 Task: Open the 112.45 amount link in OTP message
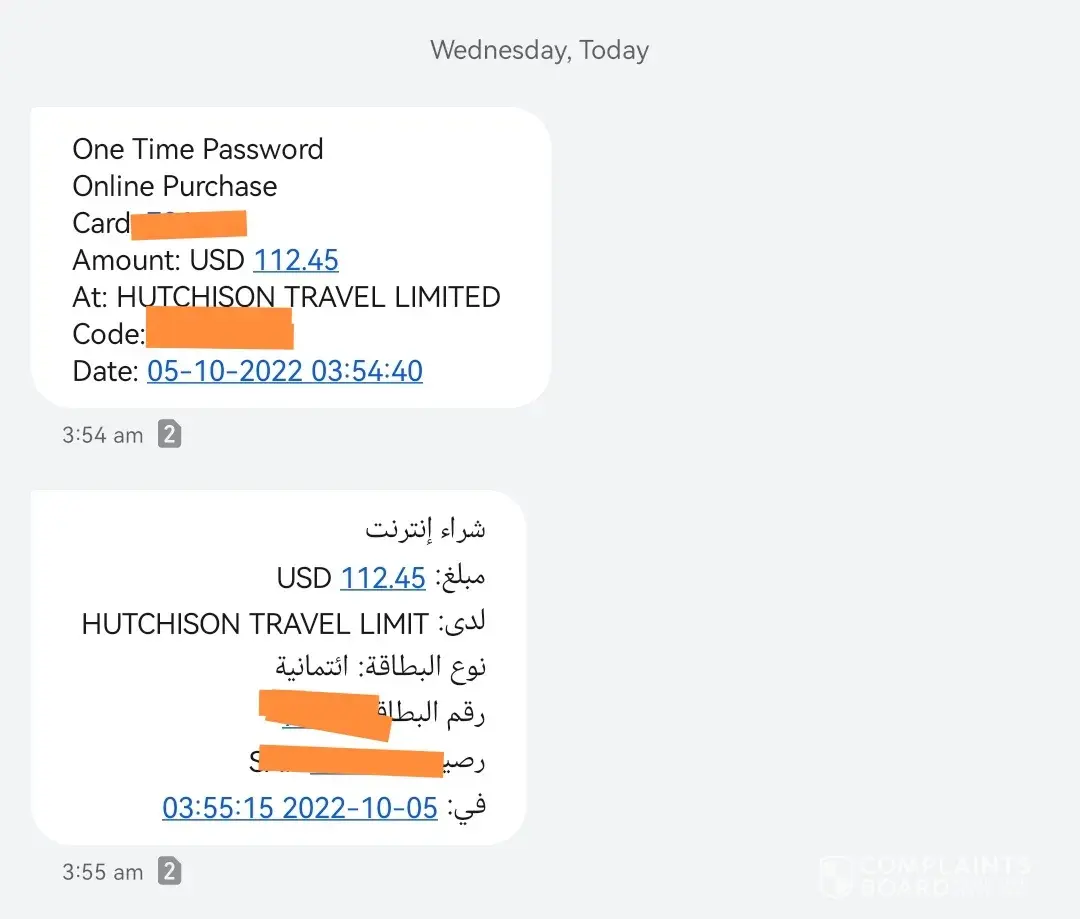point(296,260)
